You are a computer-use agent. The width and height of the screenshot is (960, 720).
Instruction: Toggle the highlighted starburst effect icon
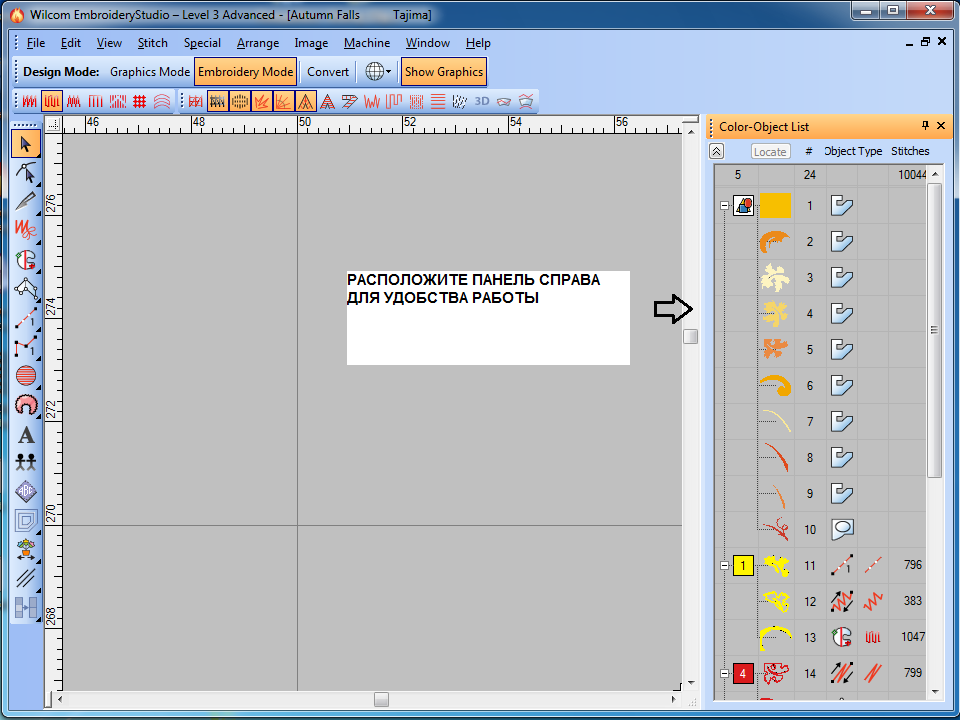coord(261,101)
